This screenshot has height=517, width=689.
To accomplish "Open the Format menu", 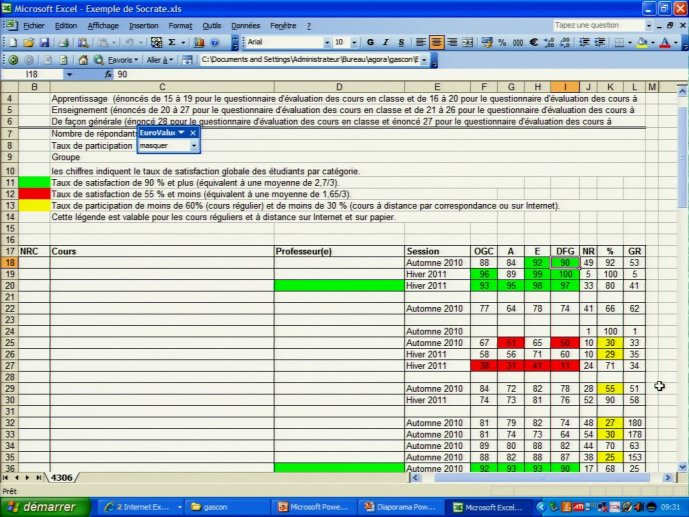I will click(x=180, y=26).
